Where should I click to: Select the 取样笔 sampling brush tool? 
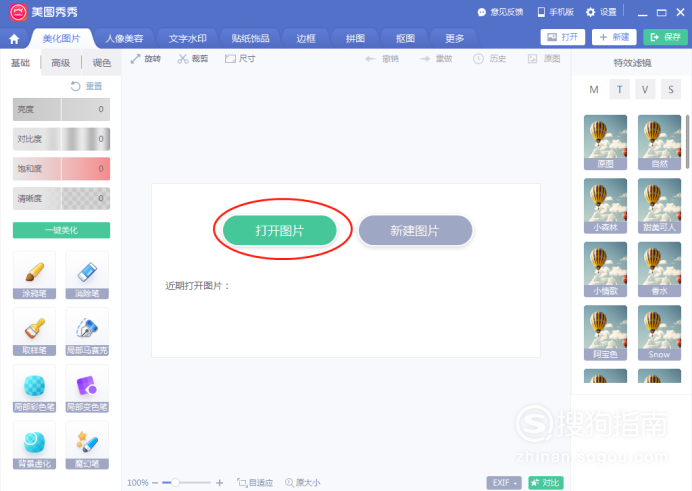point(34,332)
